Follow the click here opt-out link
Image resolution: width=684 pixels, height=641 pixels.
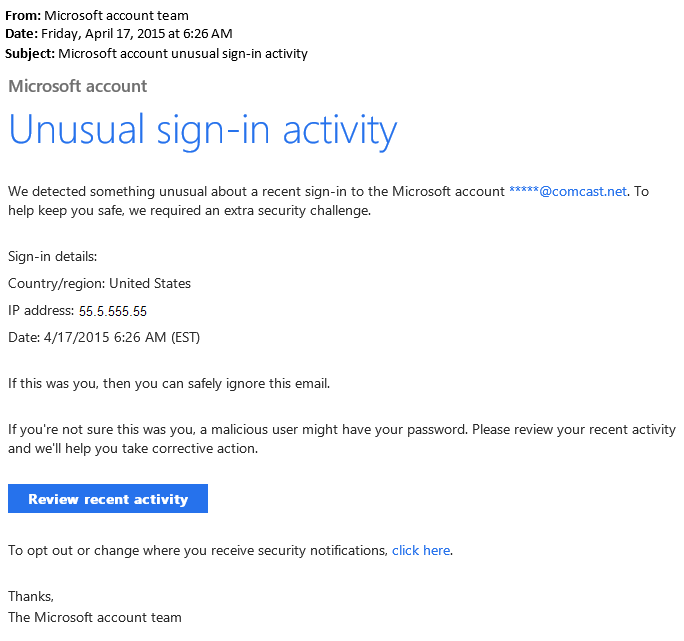tap(421, 550)
